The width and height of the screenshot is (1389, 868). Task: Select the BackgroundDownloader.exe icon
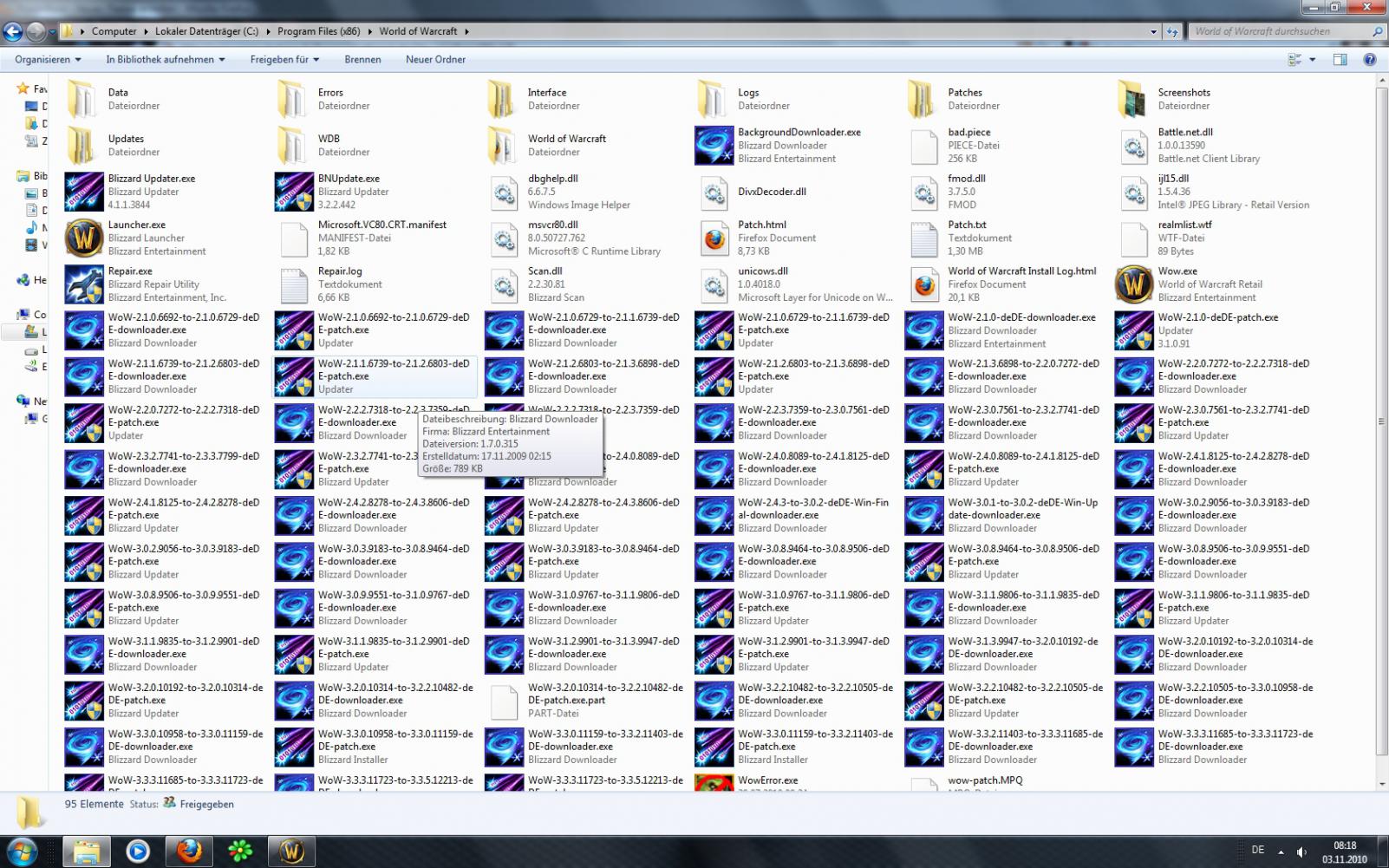[714, 145]
